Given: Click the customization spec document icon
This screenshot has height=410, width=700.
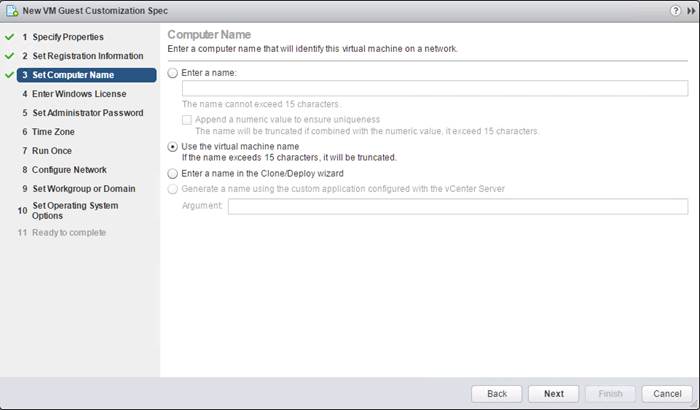Looking at the screenshot, I should point(12,11).
